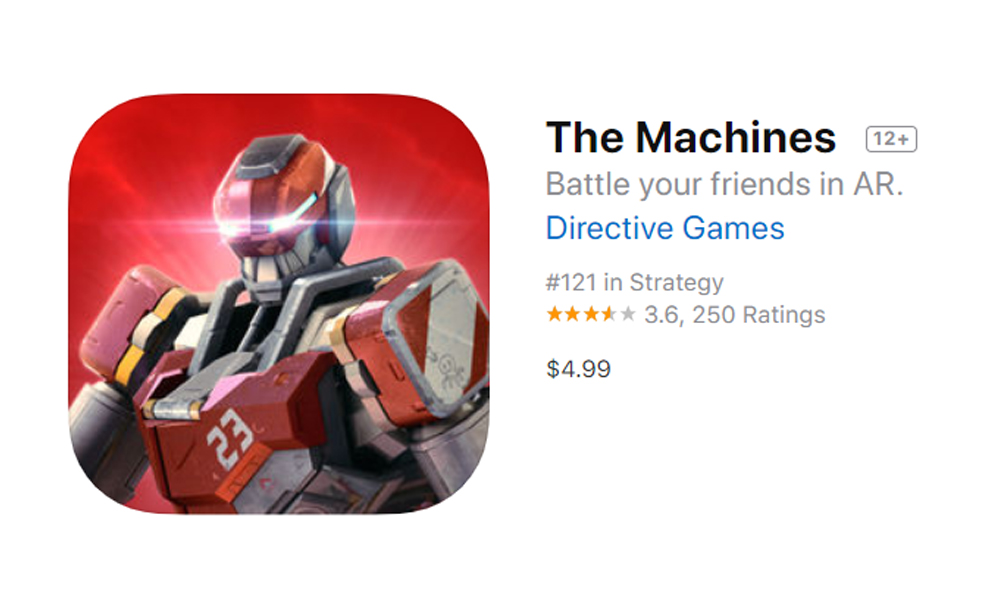Open the Directive Games developer link
This screenshot has height=600, width=1000.
(x=665, y=228)
